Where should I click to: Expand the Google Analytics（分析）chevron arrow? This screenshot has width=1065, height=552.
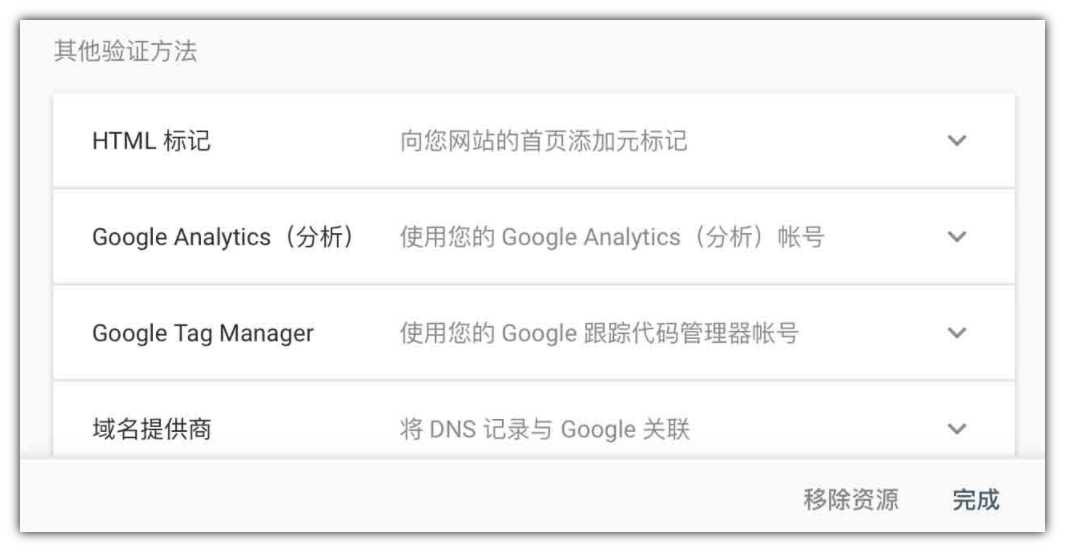point(956,237)
